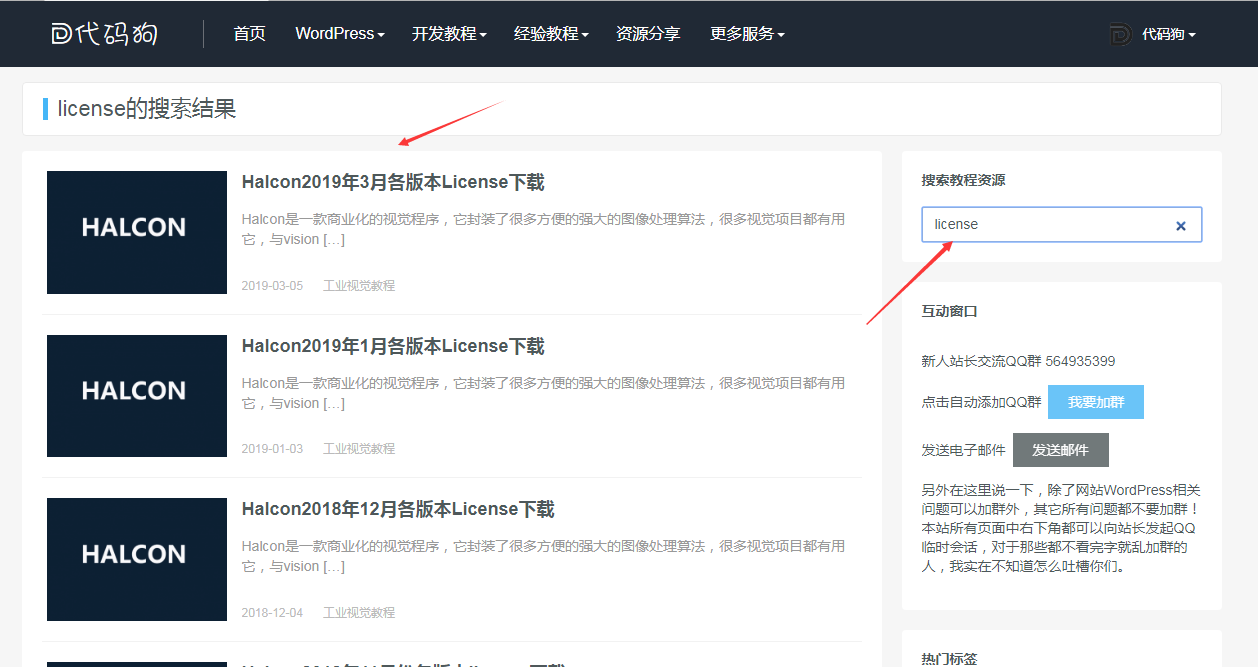Click the 代码狗 site logo
This screenshot has height=667, width=1258.
[x=105, y=34]
